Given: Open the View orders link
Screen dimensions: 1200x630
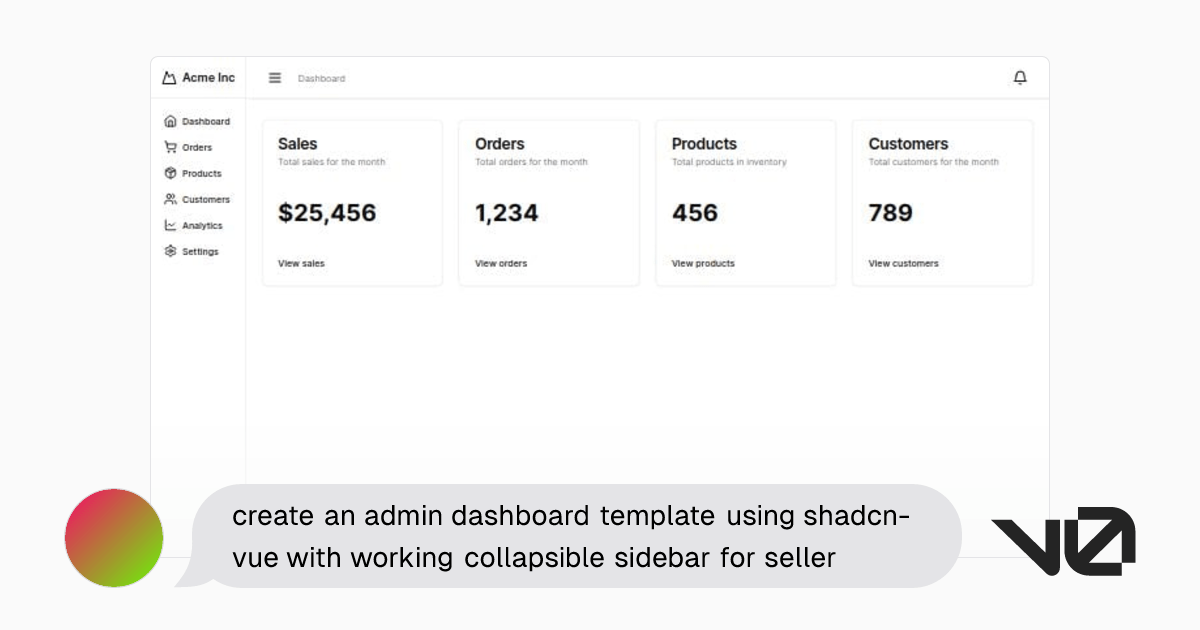Looking at the screenshot, I should [x=501, y=264].
